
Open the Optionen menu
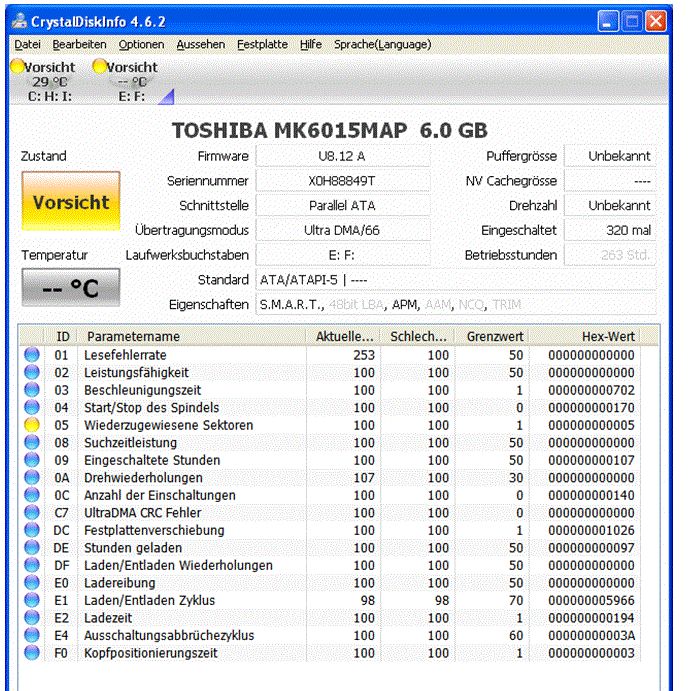tap(141, 45)
